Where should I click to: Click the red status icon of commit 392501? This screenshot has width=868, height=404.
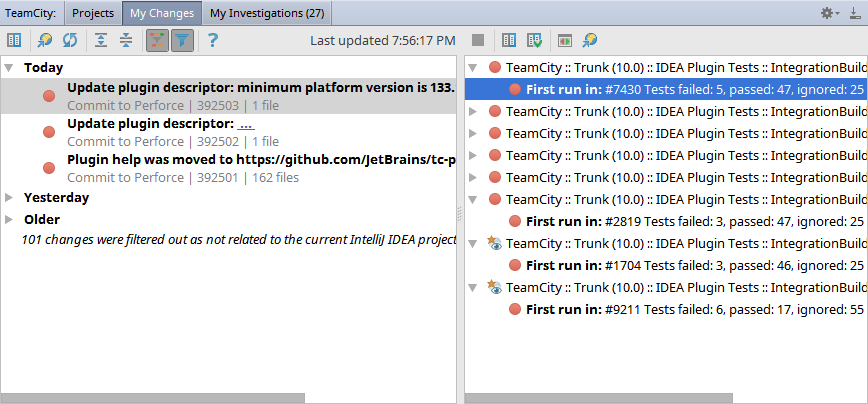49,168
